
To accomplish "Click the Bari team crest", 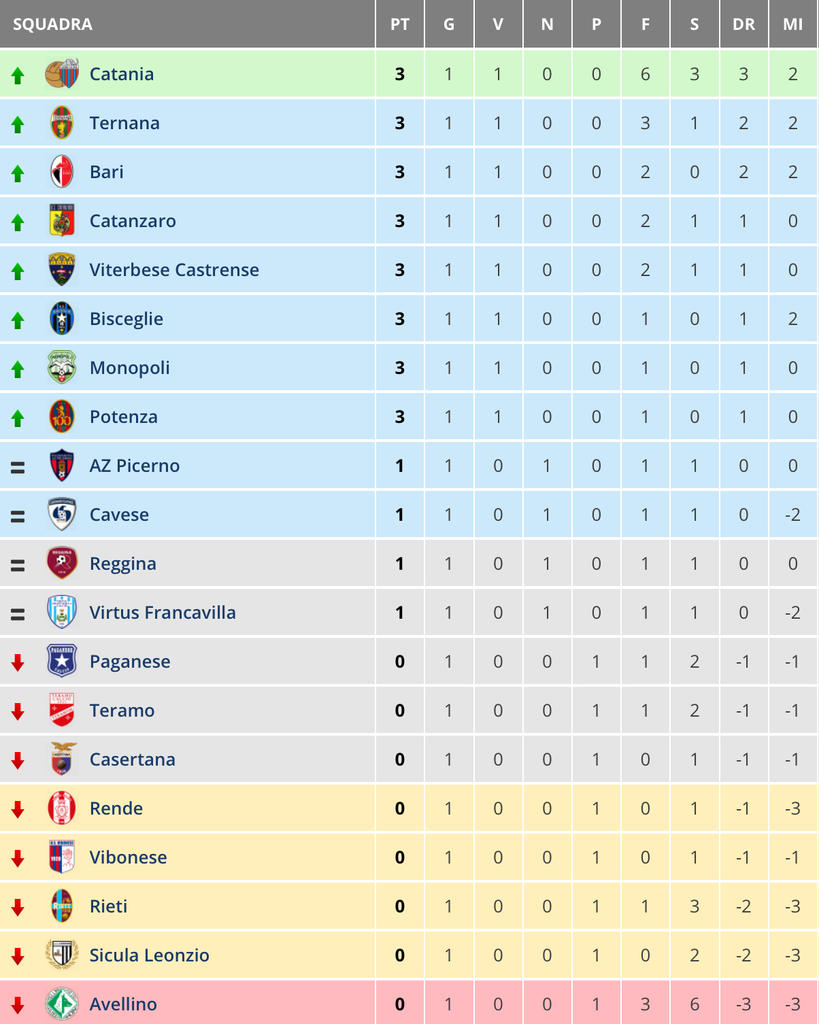I will click(62, 172).
